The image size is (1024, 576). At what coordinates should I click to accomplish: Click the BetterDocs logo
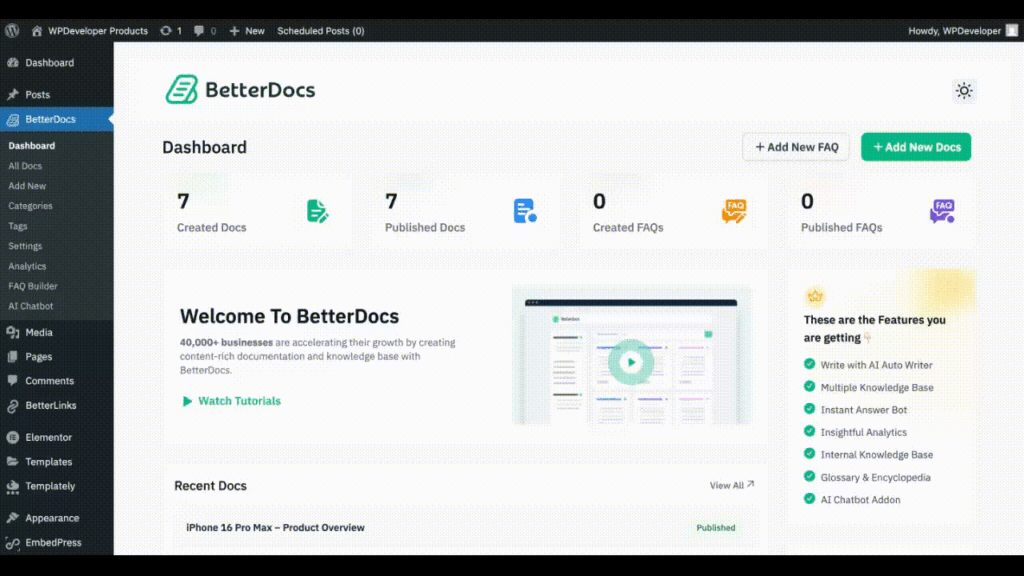240,89
